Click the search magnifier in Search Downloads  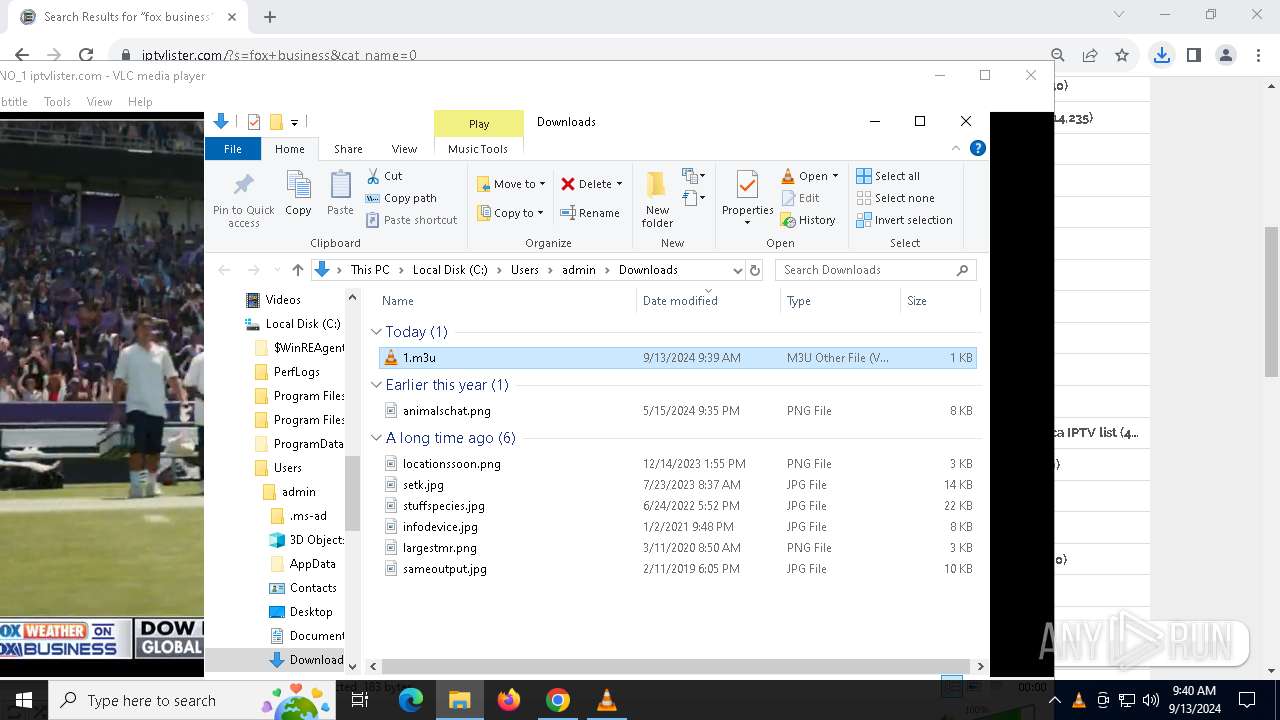click(962, 270)
